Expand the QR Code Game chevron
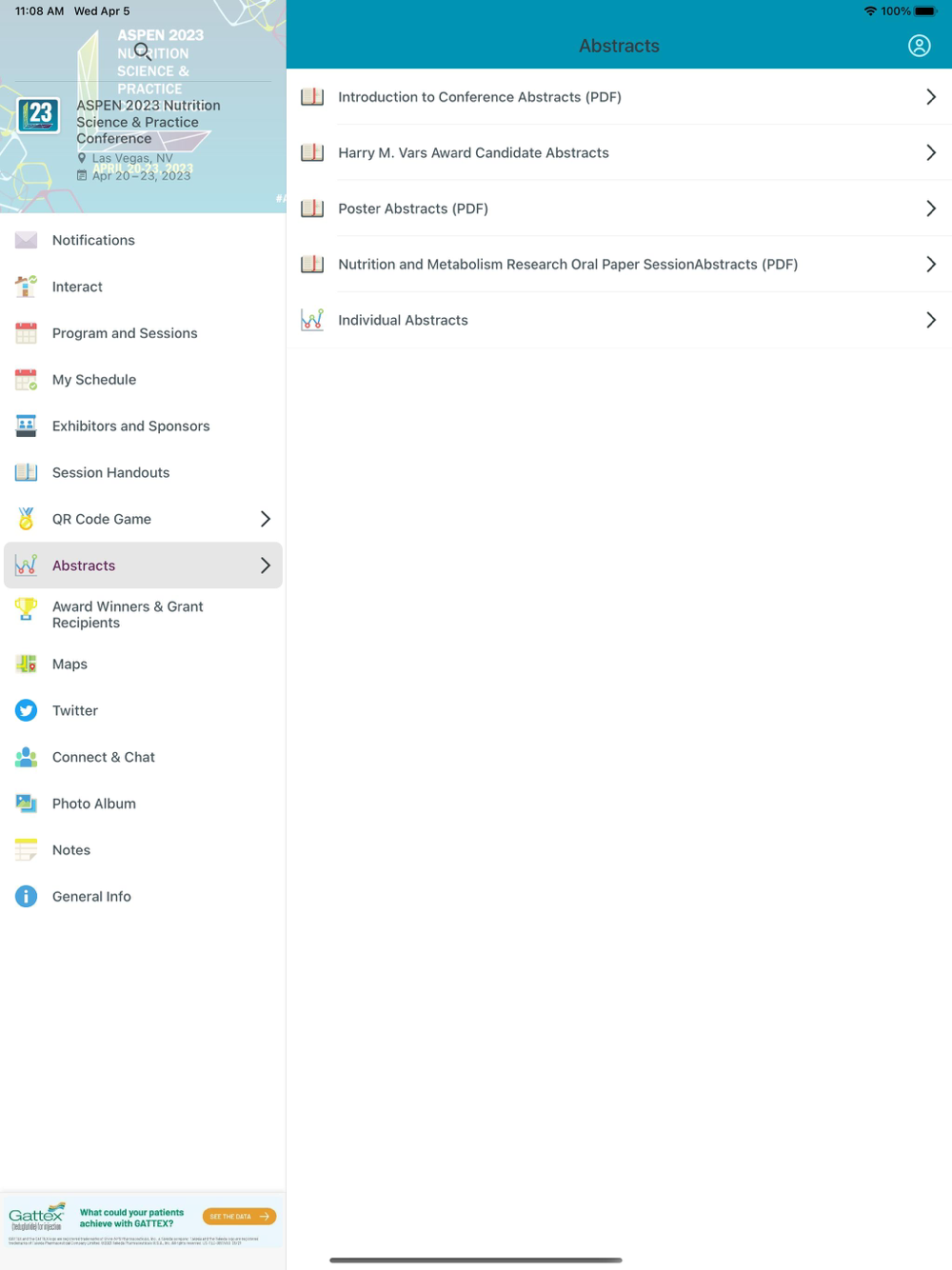 pos(266,519)
